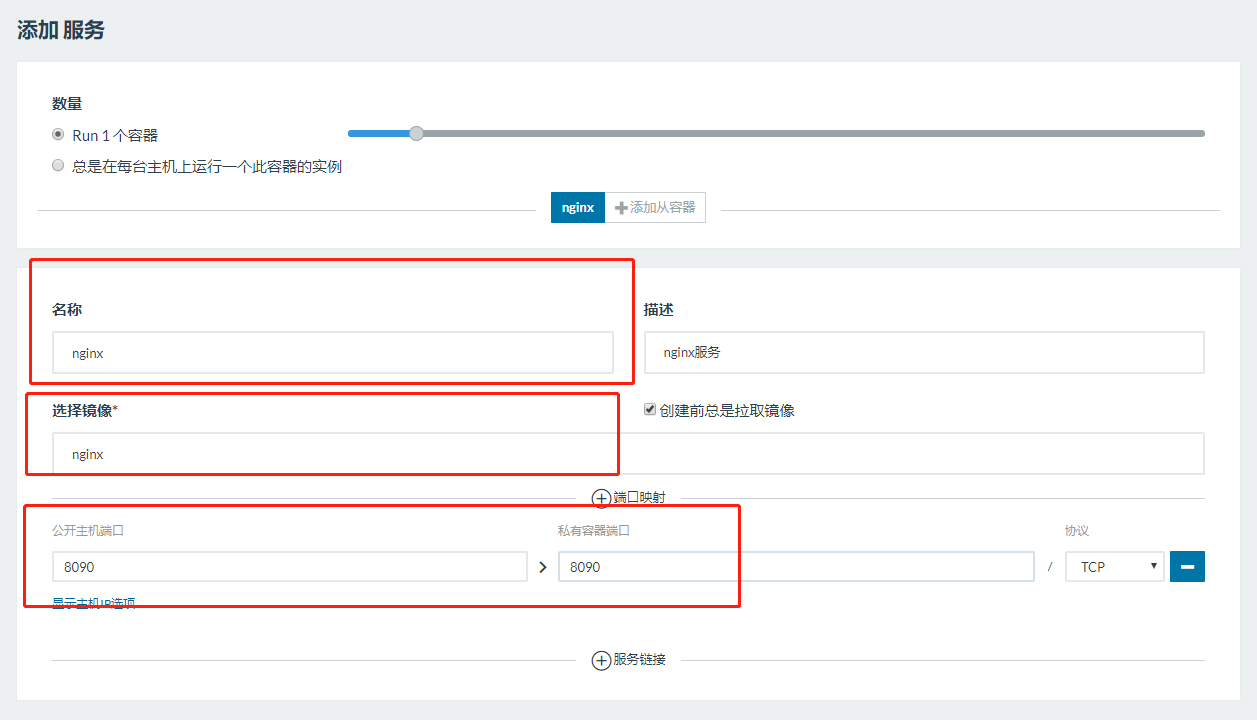This screenshot has height=720, width=1257.
Task: Click the arrow between port fields
Action: 543,567
